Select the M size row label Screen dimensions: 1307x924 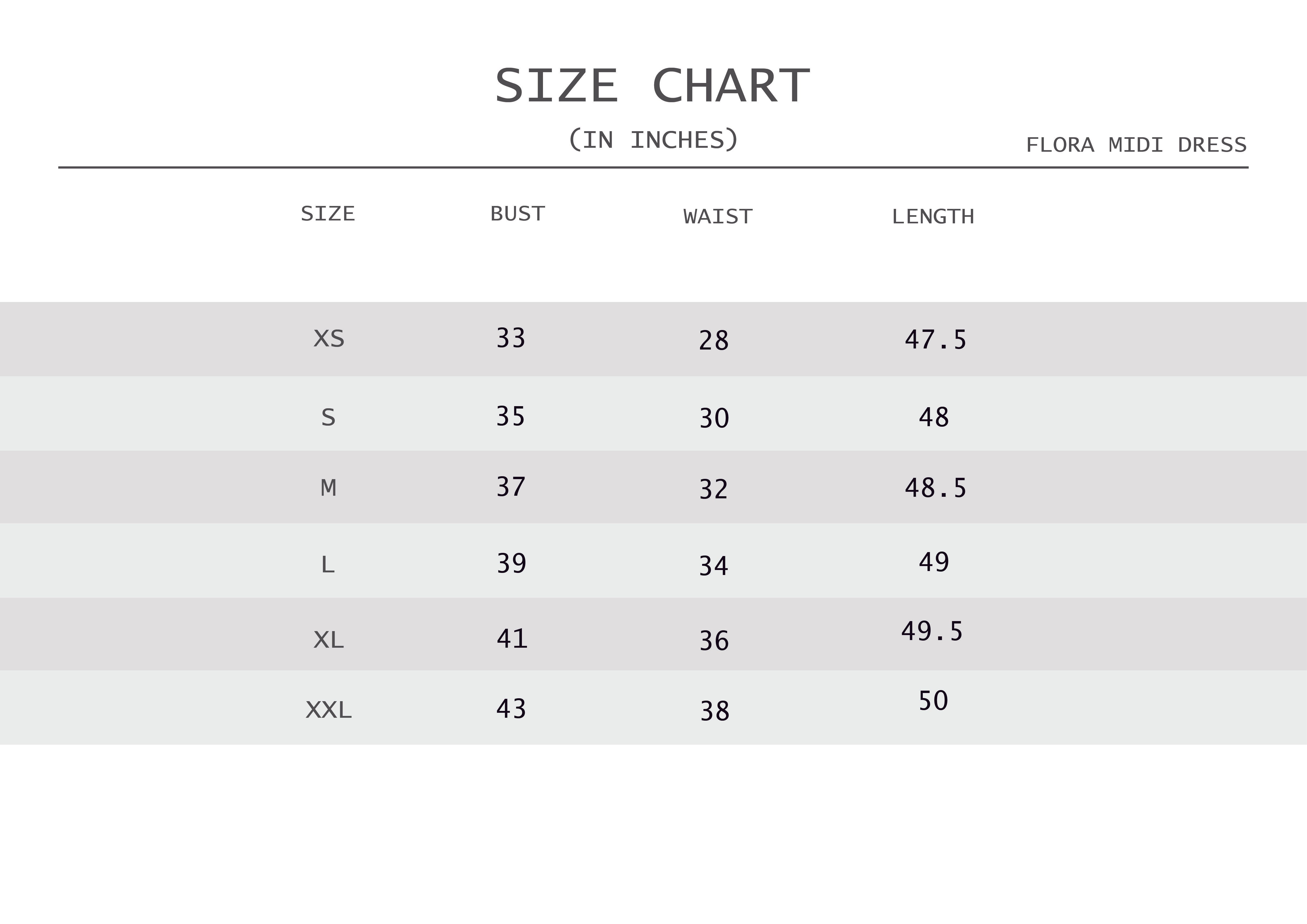[329, 488]
